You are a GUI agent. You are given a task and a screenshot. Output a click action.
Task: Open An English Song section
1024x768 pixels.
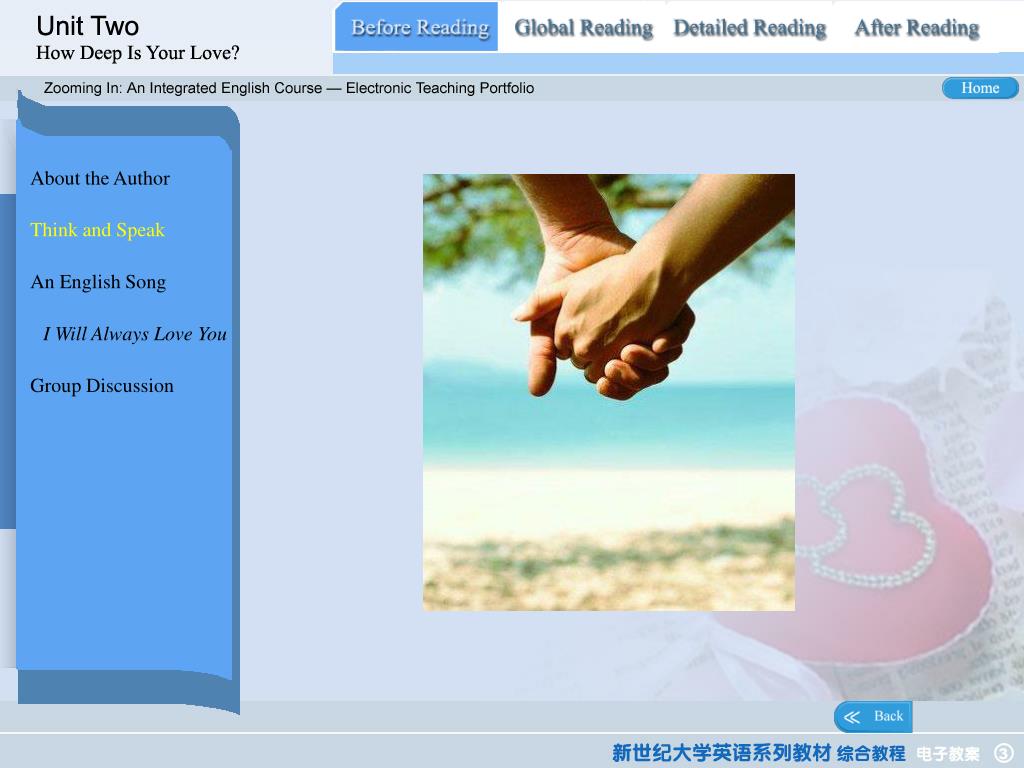tap(98, 282)
